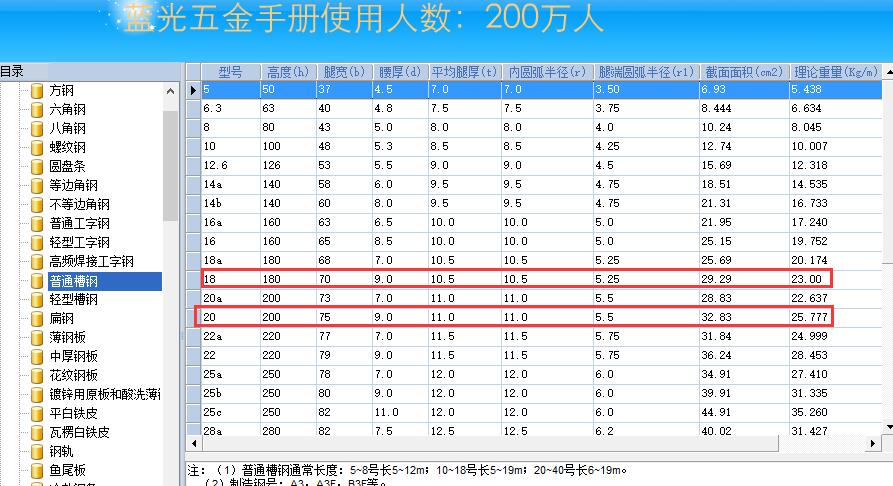Click the folder icon beside 中厚钢板
This screenshot has width=893, height=486.
[37, 357]
